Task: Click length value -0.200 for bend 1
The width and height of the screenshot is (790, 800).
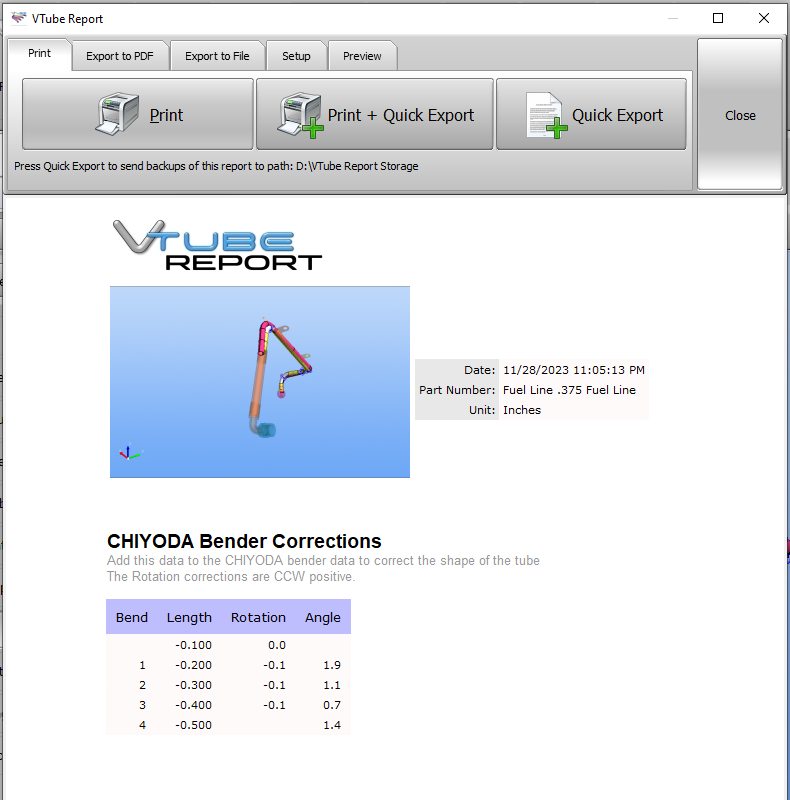Action: (x=193, y=665)
